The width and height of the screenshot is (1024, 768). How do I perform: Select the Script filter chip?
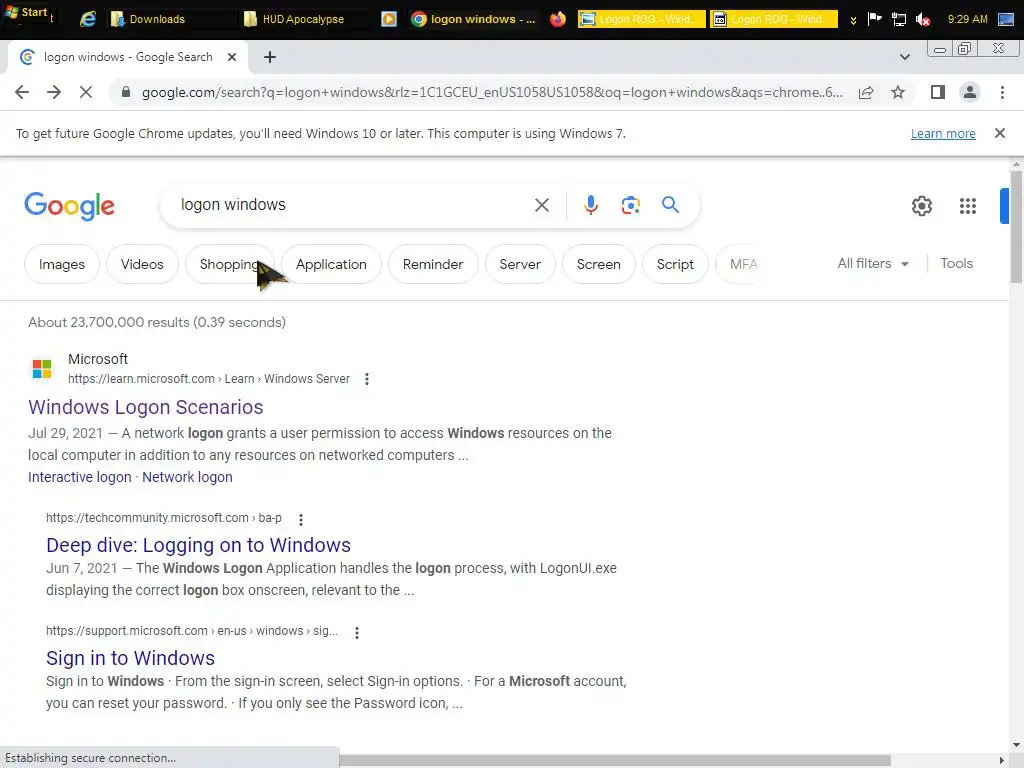click(x=675, y=264)
